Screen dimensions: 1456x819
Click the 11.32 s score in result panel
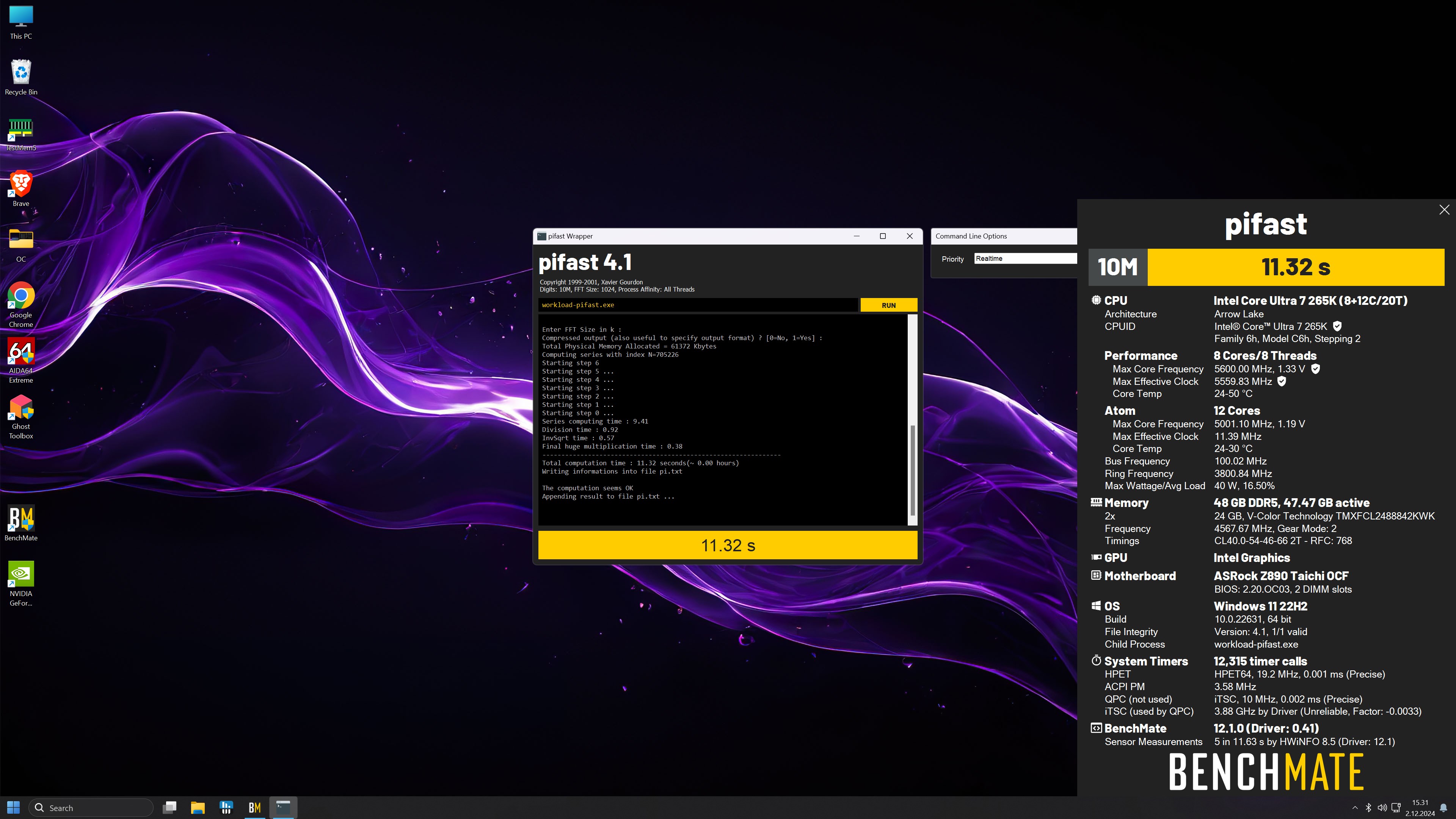pyautogui.click(x=1296, y=267)
